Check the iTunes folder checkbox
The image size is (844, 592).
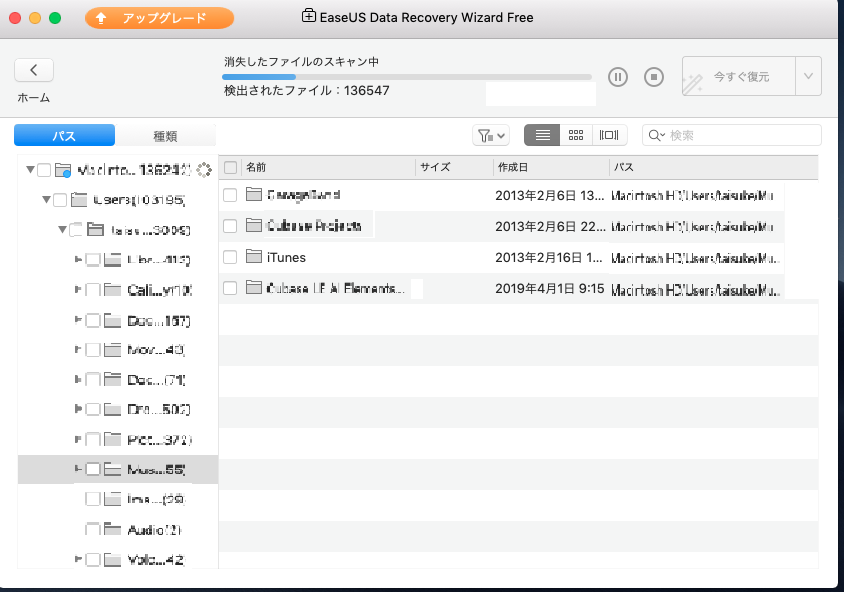pyautogui.click(x=230, y=257)
